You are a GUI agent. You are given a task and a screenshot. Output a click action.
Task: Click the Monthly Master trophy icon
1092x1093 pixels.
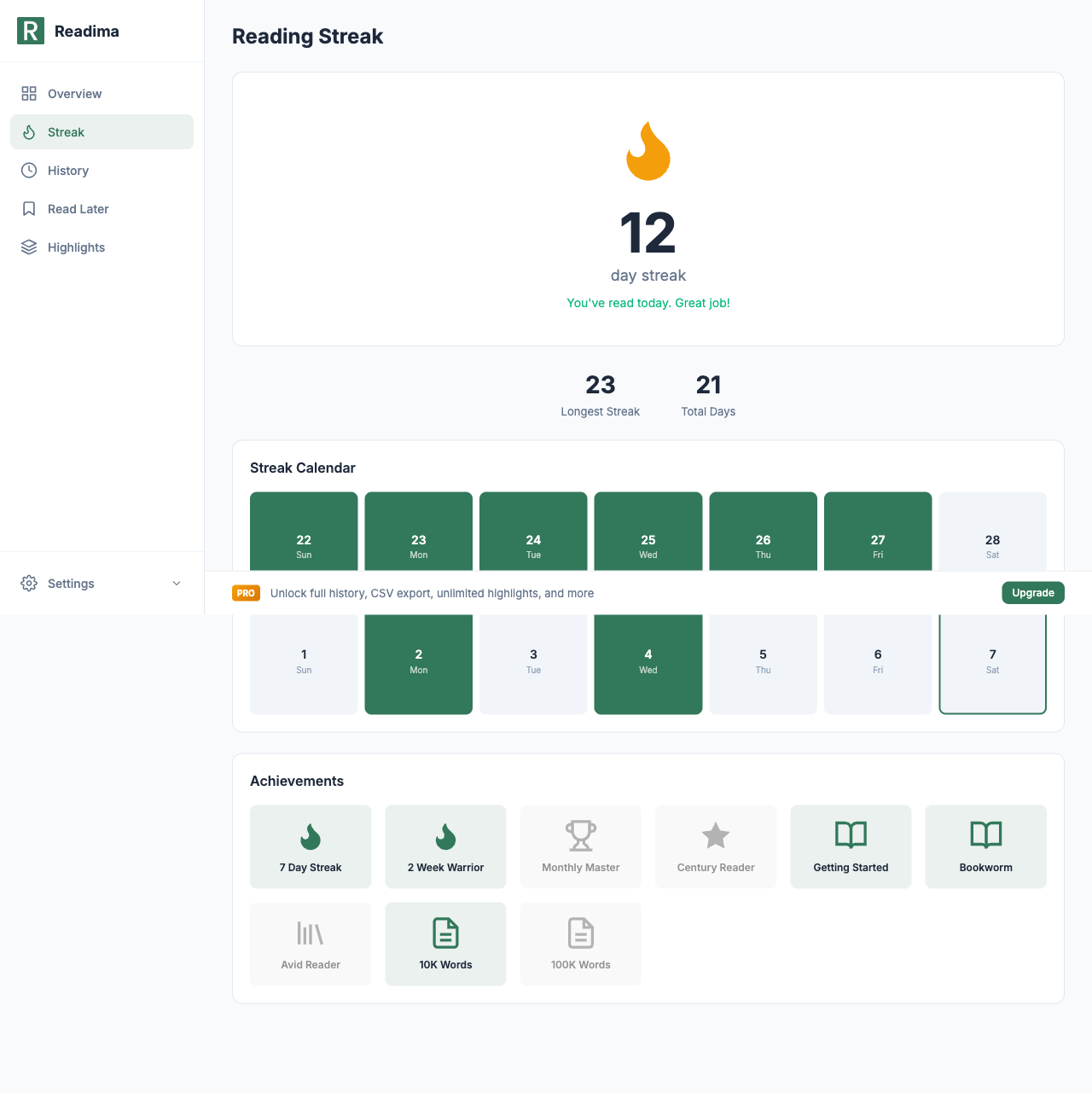pos(580,835)
